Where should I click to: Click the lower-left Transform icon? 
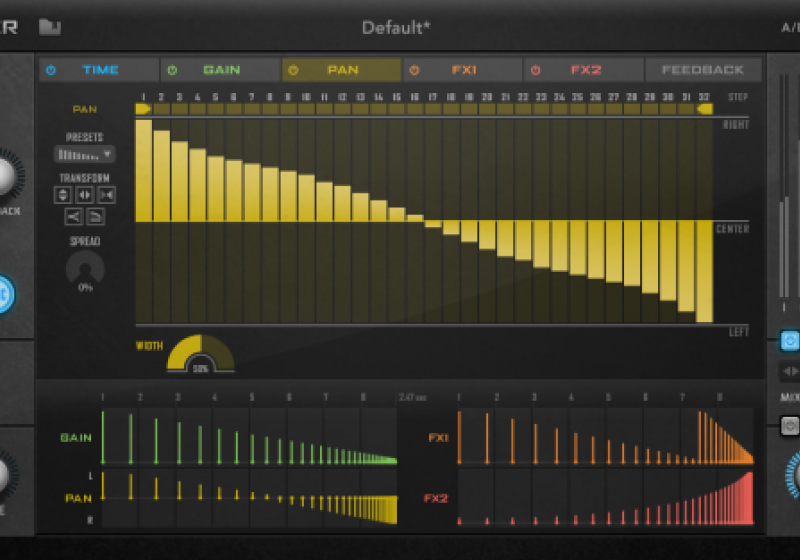[x=74, y=216]
